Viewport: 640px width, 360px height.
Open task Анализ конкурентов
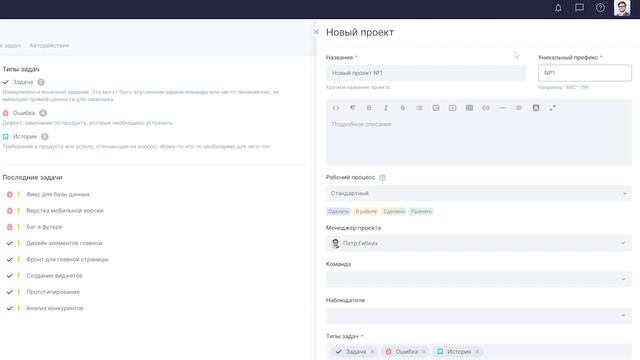pos(55,309)
